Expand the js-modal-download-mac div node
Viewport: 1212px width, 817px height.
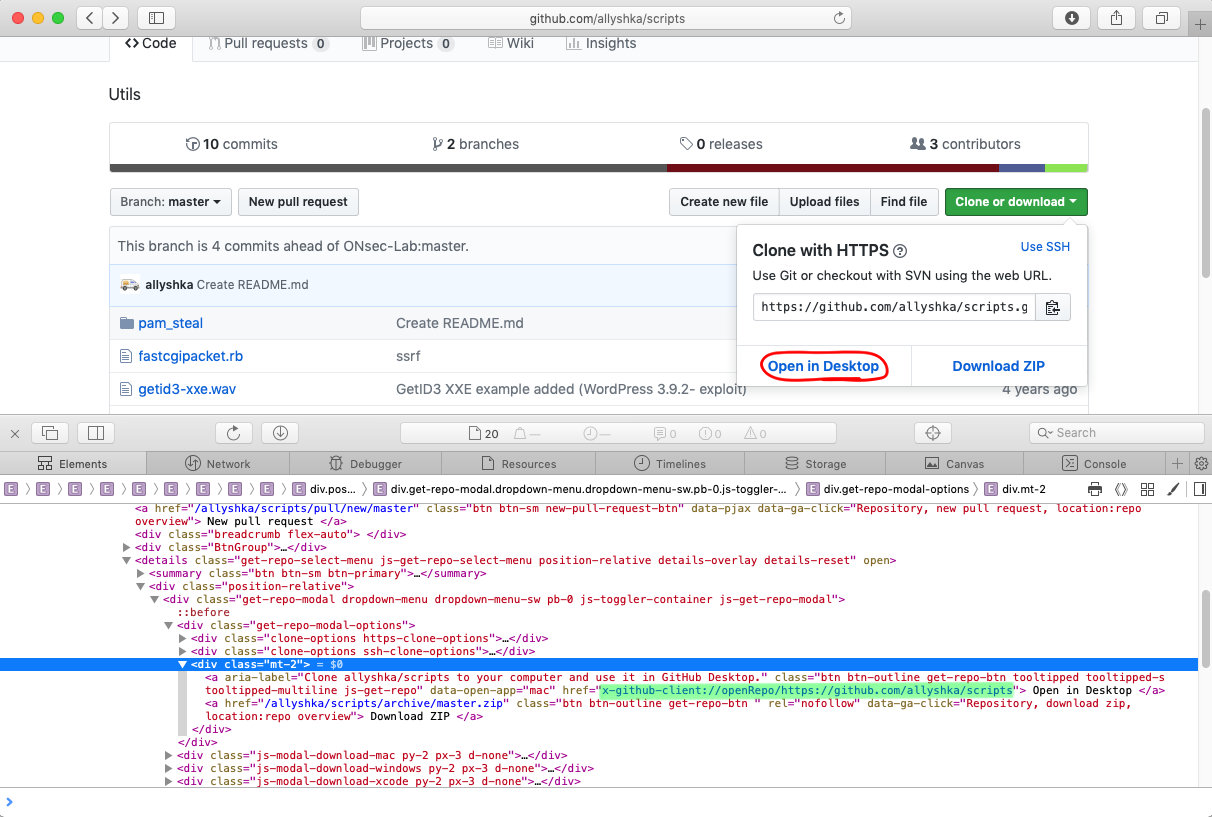pos(168,755)
